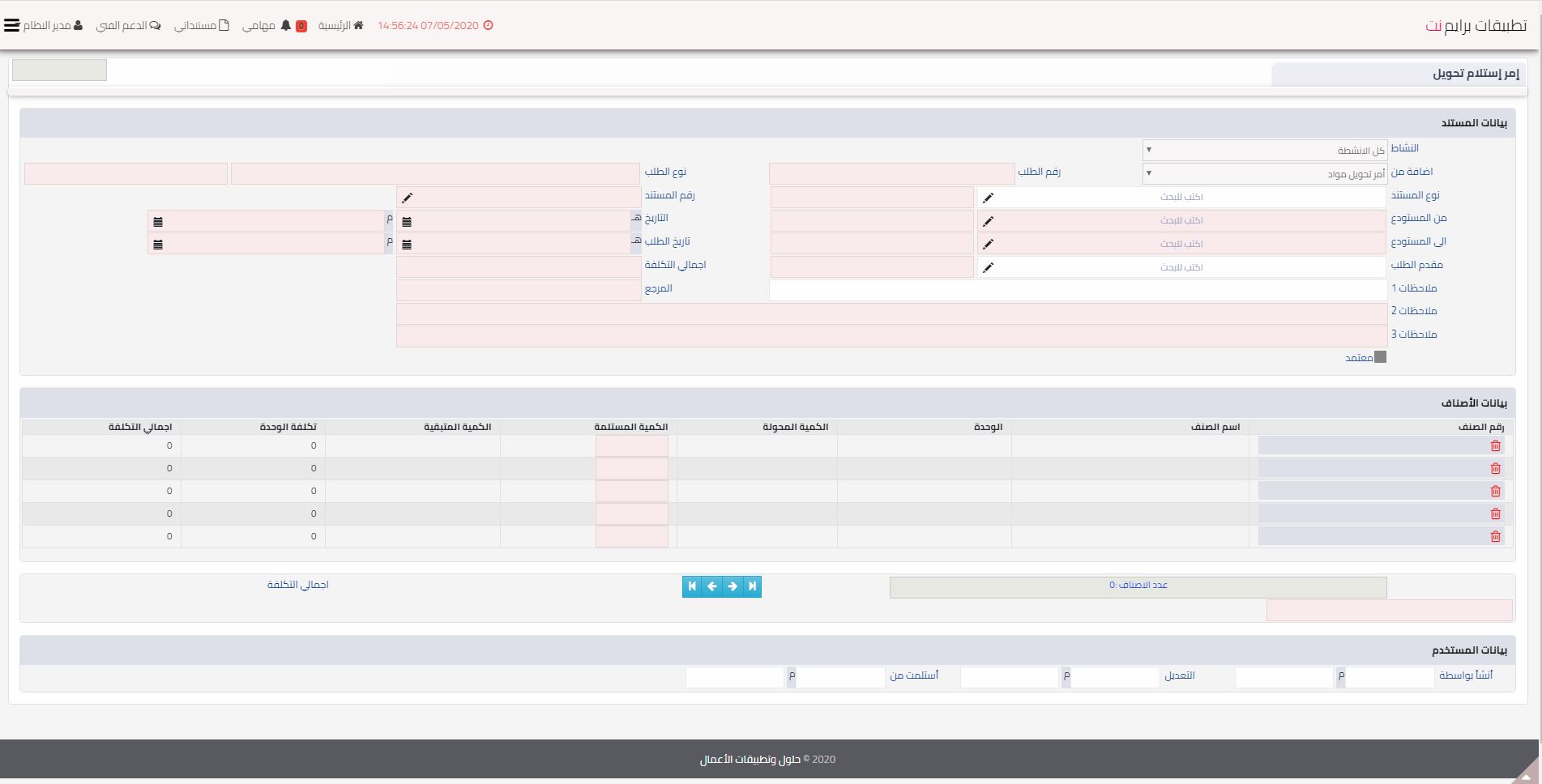Click the pencil icon in the رقم المستند field
The width and height of the screenshot is (1542, 784).
coord(407,198)
